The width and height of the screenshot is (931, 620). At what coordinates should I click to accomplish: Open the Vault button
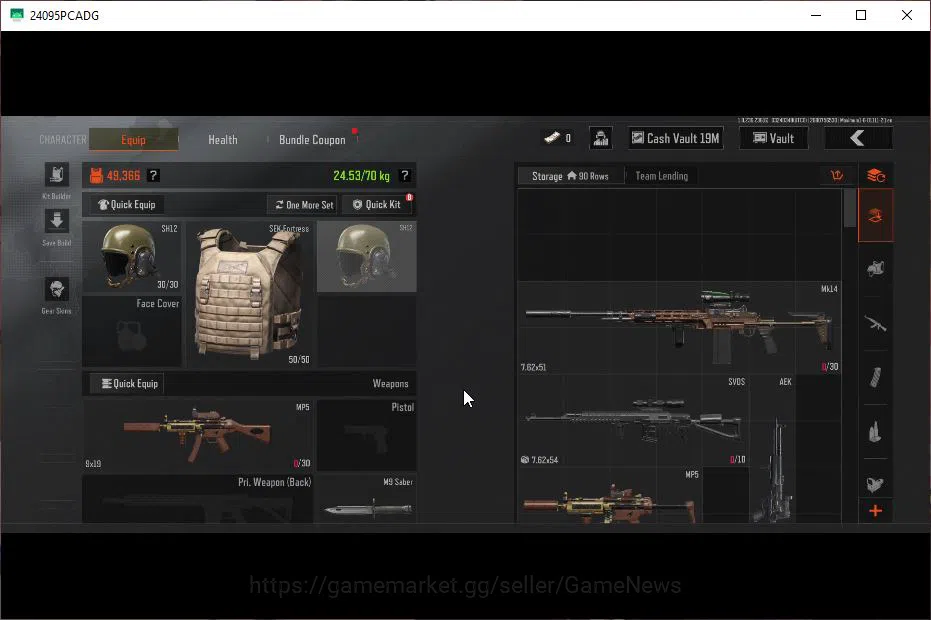pos(774,138)
